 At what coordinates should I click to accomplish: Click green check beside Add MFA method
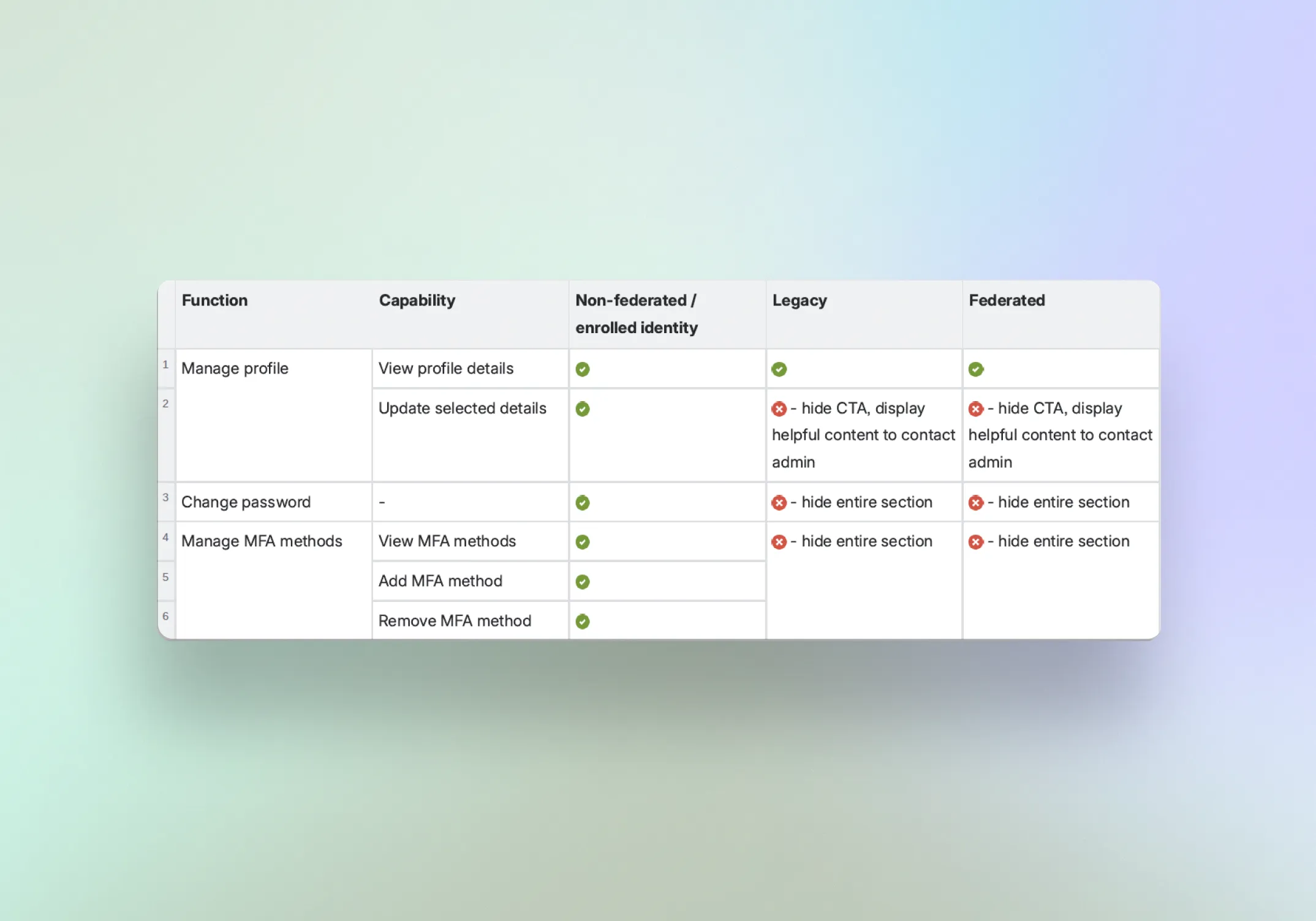click(583, 582)
